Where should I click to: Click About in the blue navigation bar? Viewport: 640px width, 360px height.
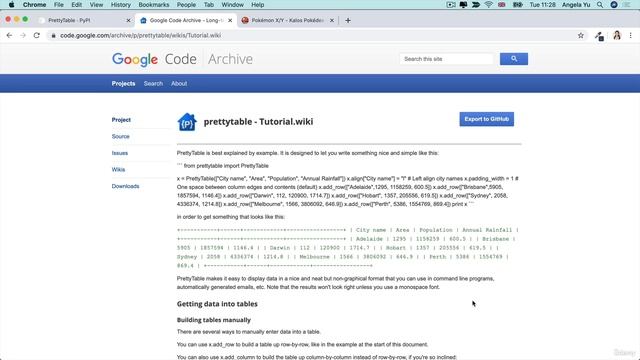pos(179,83)
